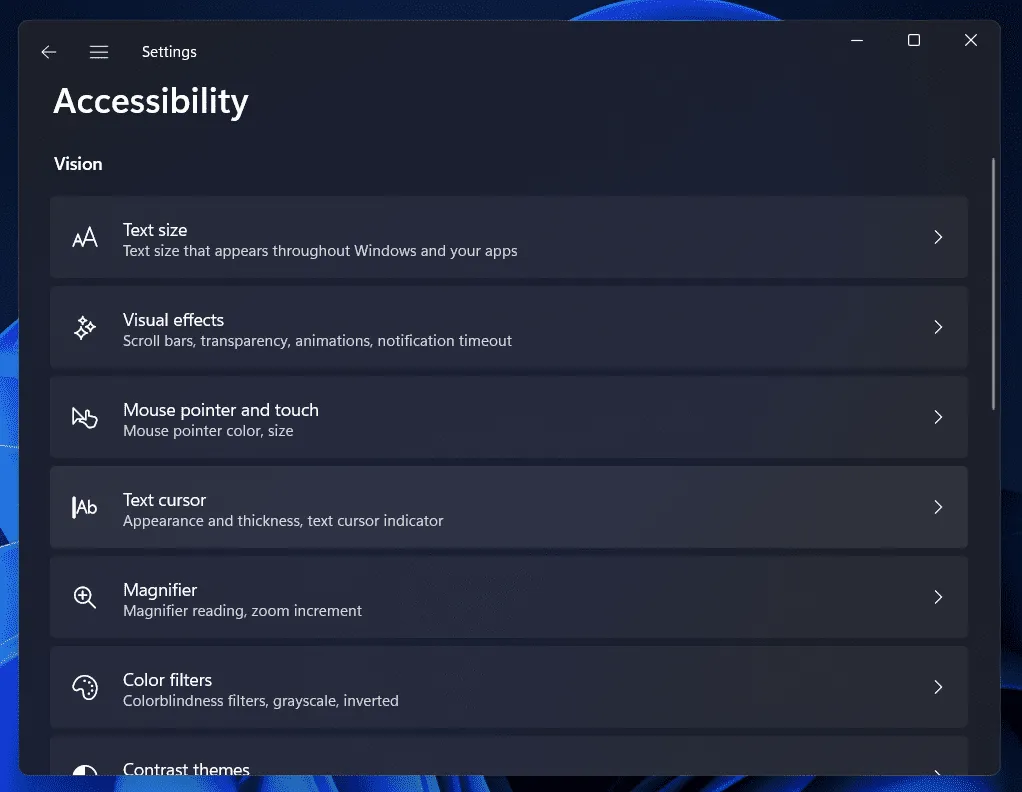This screenshot has height=792, width=1022.
Task: Open Color filters settings page
Action: coord(509,687)
